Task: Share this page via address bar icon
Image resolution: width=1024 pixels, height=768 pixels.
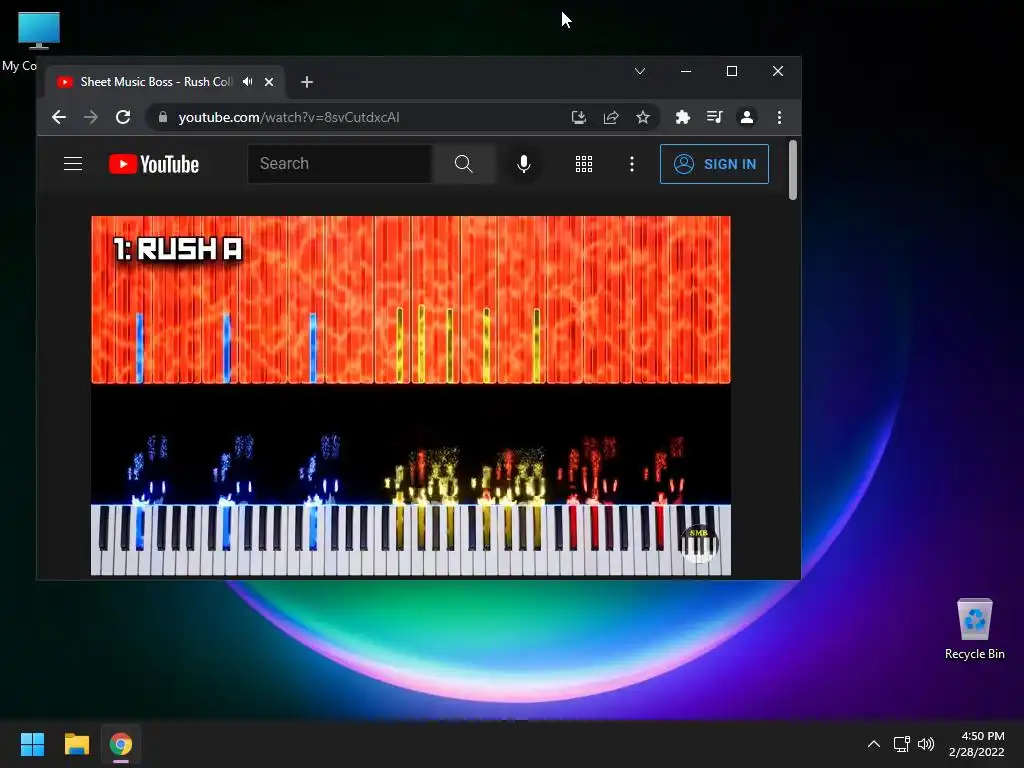Action: (x=611, y=118)
